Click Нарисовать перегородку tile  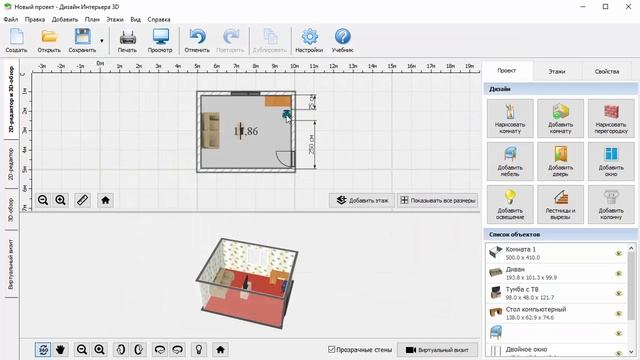(611, 118)
